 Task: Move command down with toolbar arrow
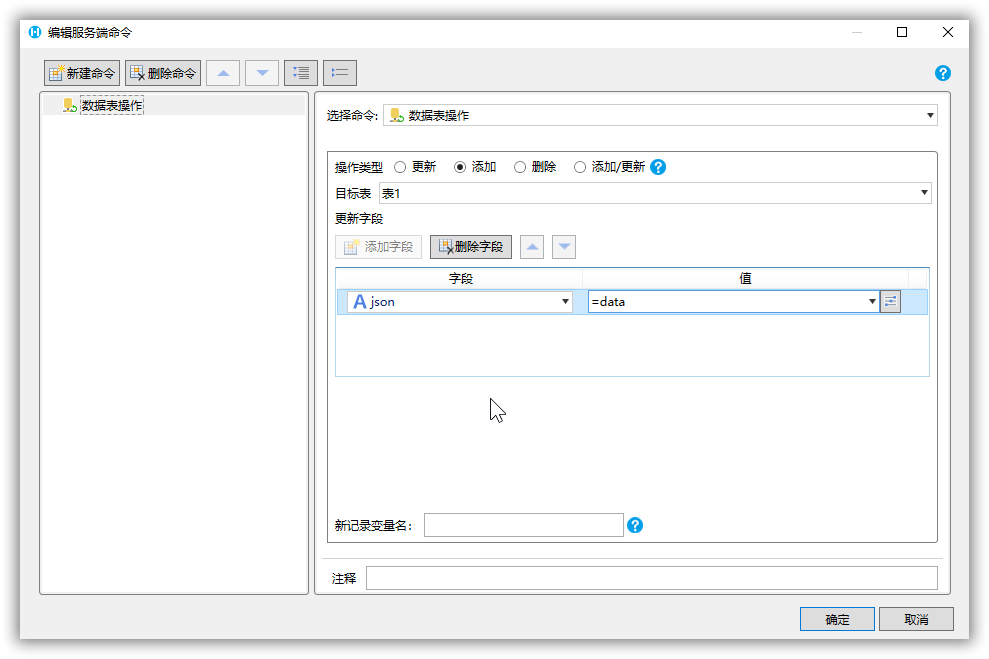coord(262,73)
